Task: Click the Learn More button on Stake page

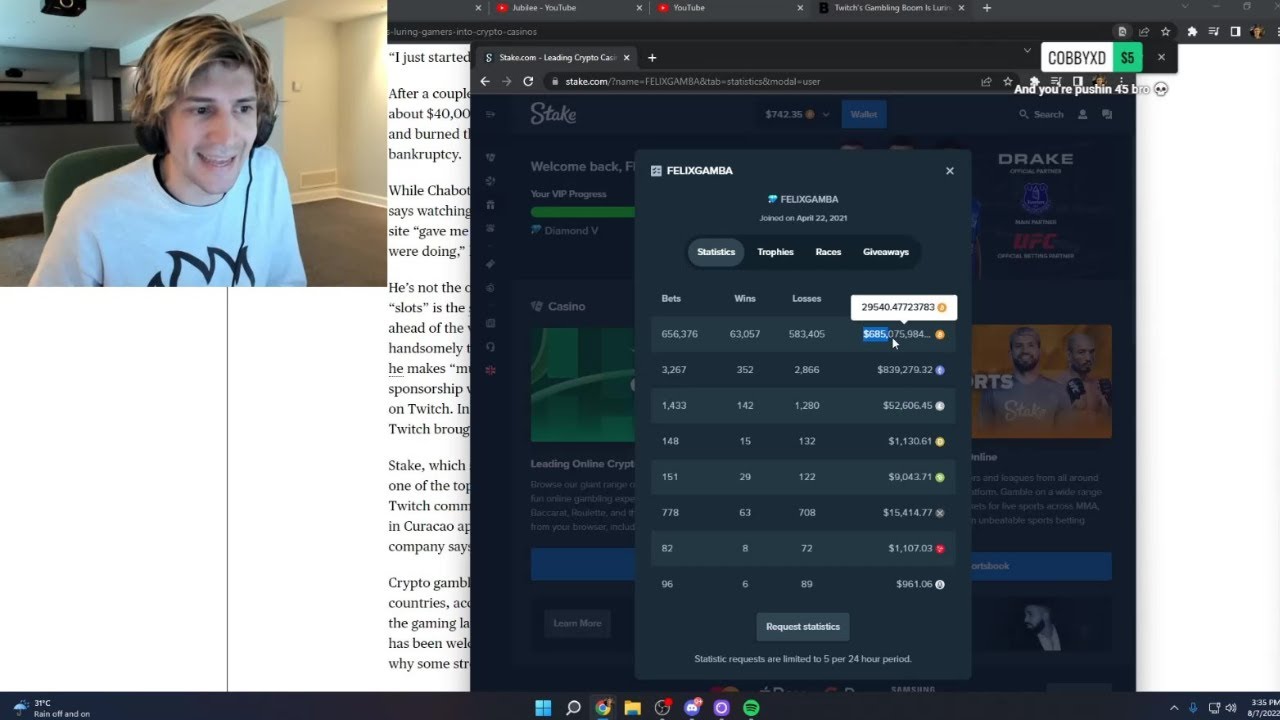Action: click(x=578, y=623)
